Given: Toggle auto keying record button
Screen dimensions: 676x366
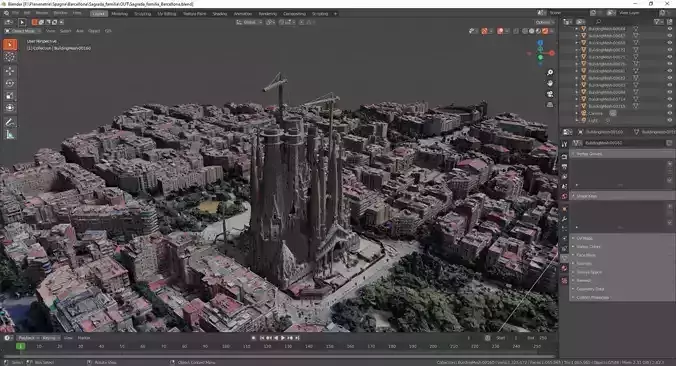Looking at the screenshot, I should [x=254, y=338].
